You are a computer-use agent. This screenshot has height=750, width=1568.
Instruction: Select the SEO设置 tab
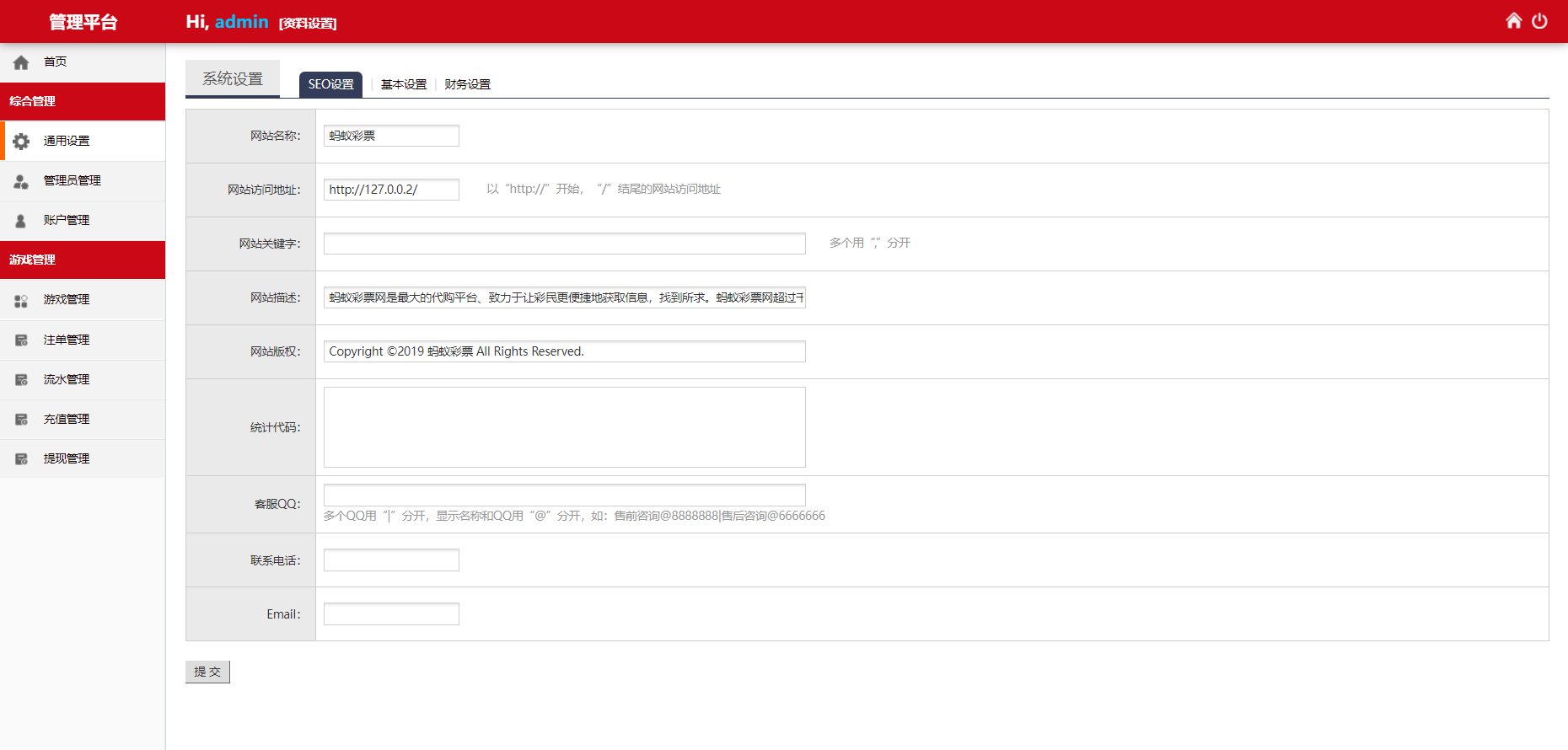[x=330, y=84]
